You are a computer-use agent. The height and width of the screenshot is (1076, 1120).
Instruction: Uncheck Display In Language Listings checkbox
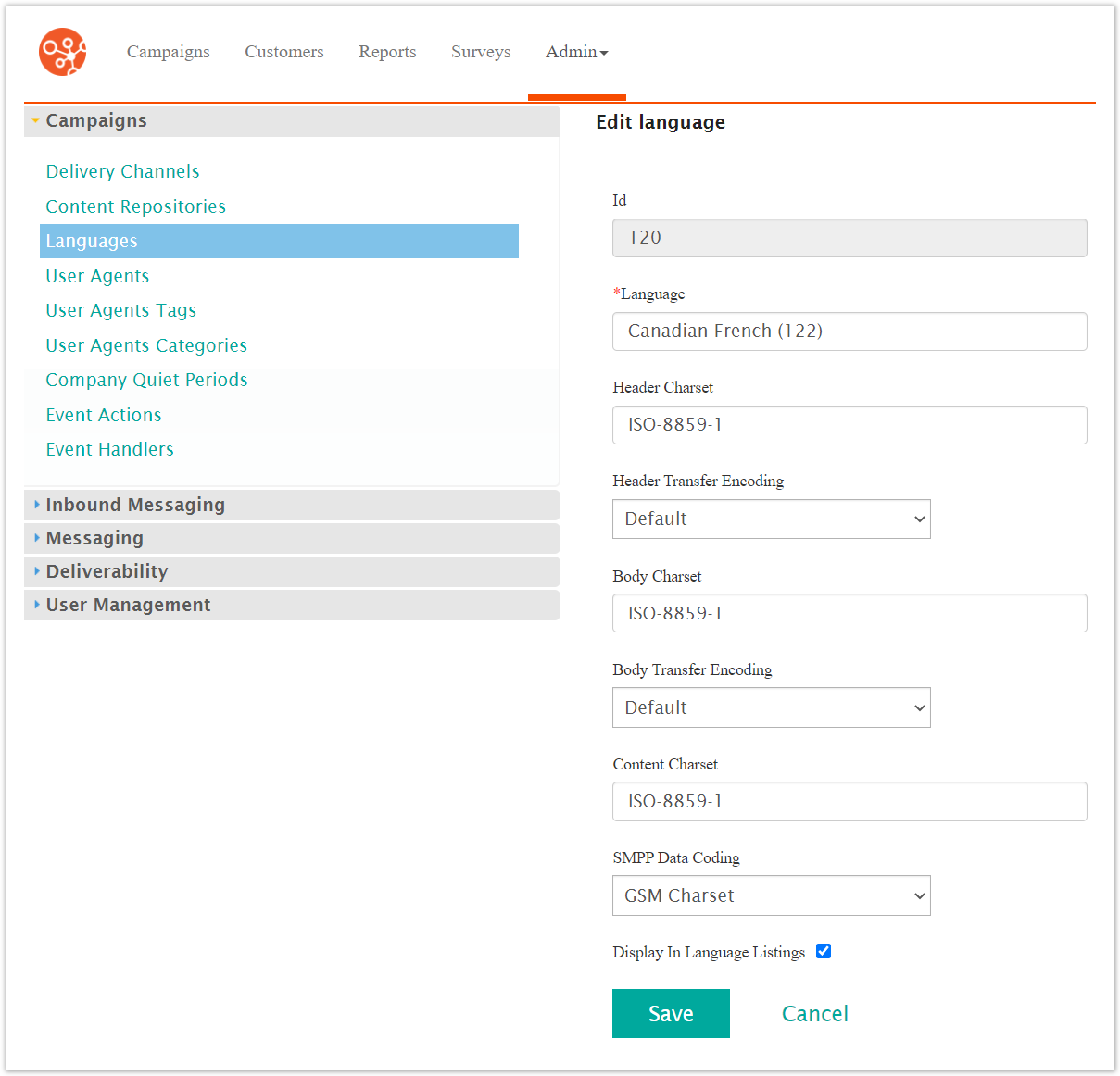824,951
